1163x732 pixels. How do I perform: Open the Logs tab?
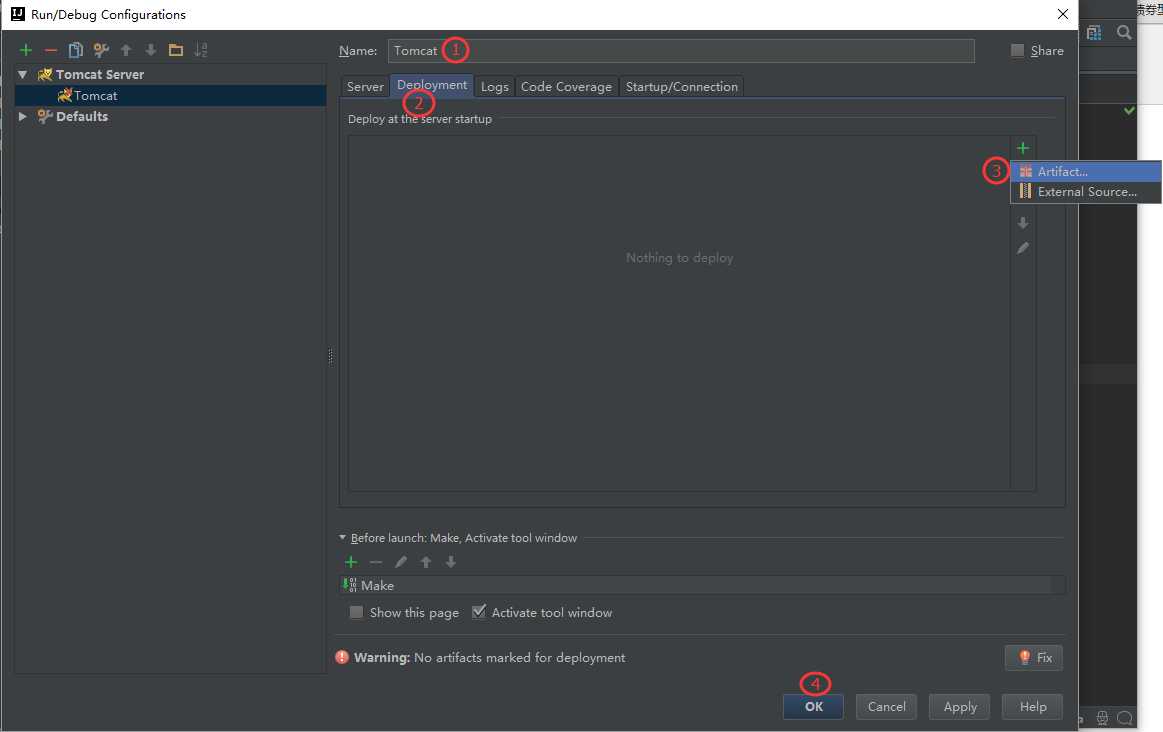tap(495, 87)
